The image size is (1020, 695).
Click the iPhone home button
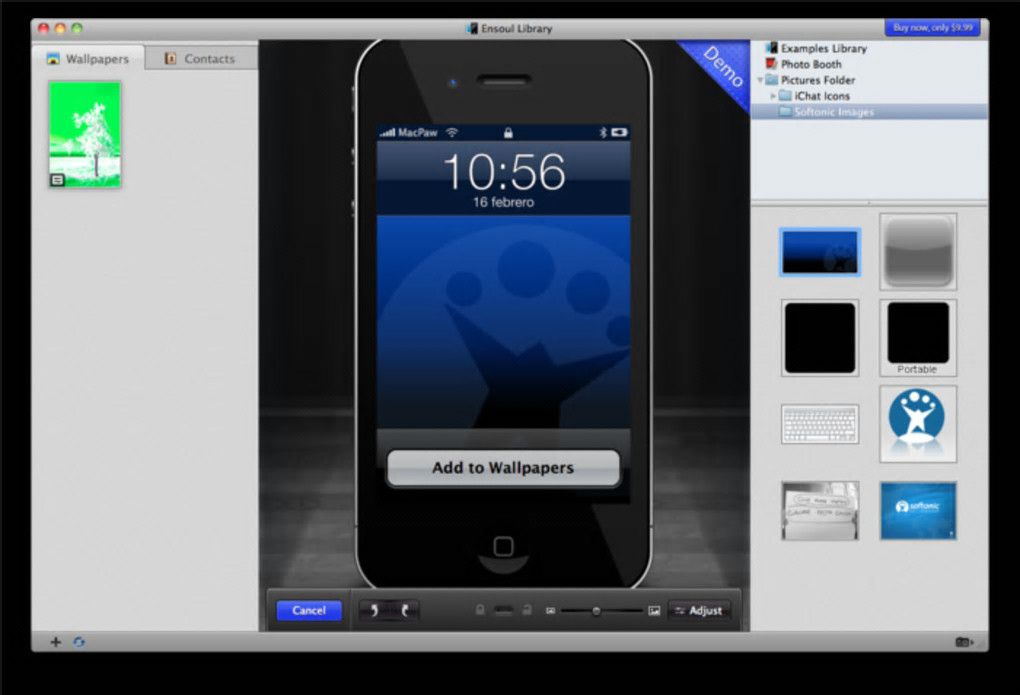pos(503,546)
